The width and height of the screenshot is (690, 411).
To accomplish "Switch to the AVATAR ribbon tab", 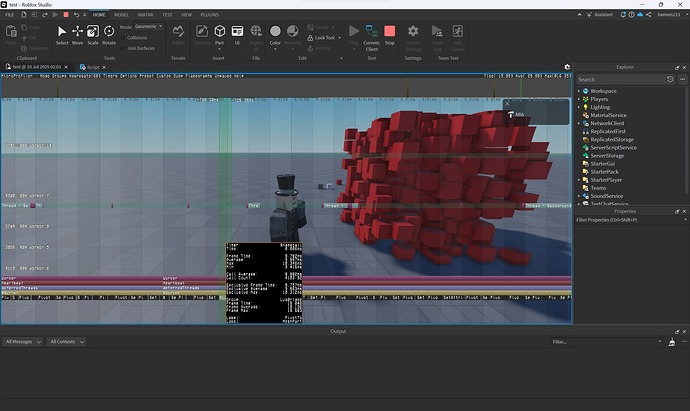I will pos(145,15).
